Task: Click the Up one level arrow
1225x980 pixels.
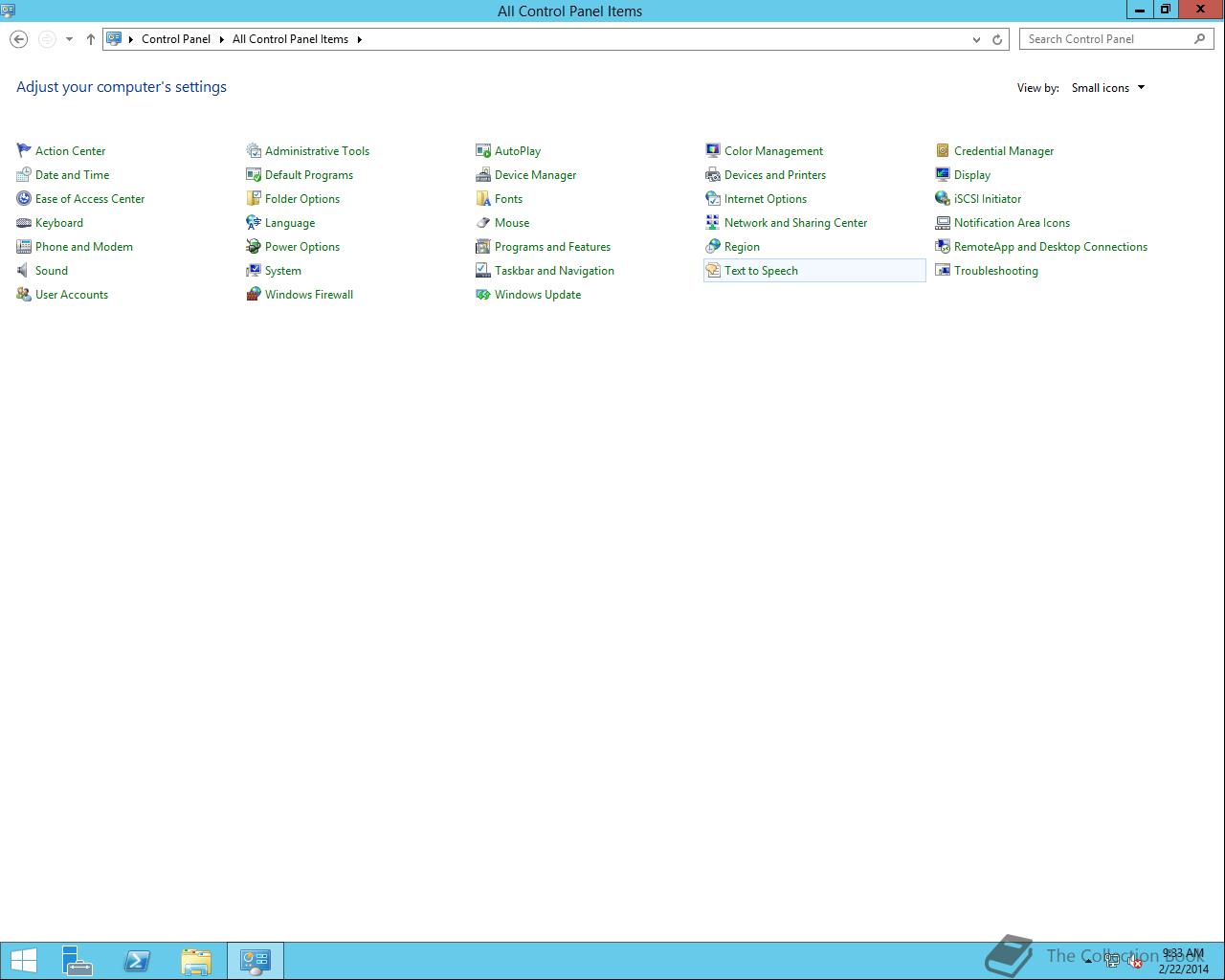Action: point(90,39)
